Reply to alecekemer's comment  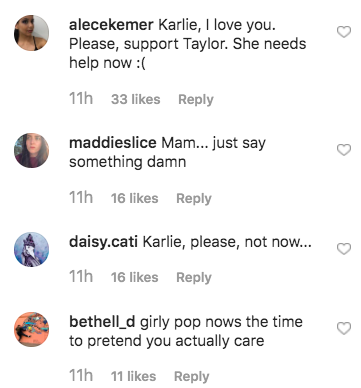tap(196, 100)
